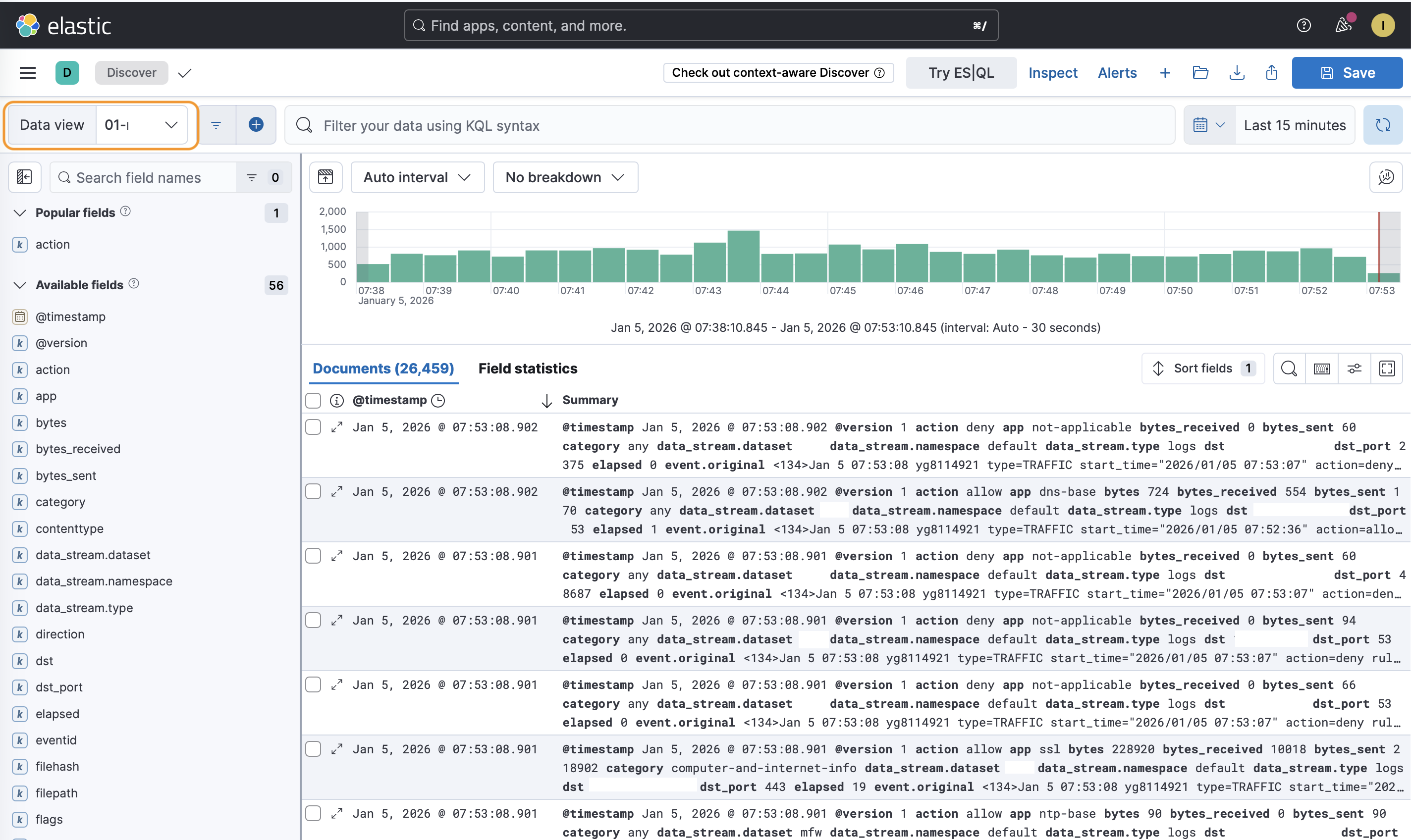Hide chart toggle icon

[x=326, y=177]
